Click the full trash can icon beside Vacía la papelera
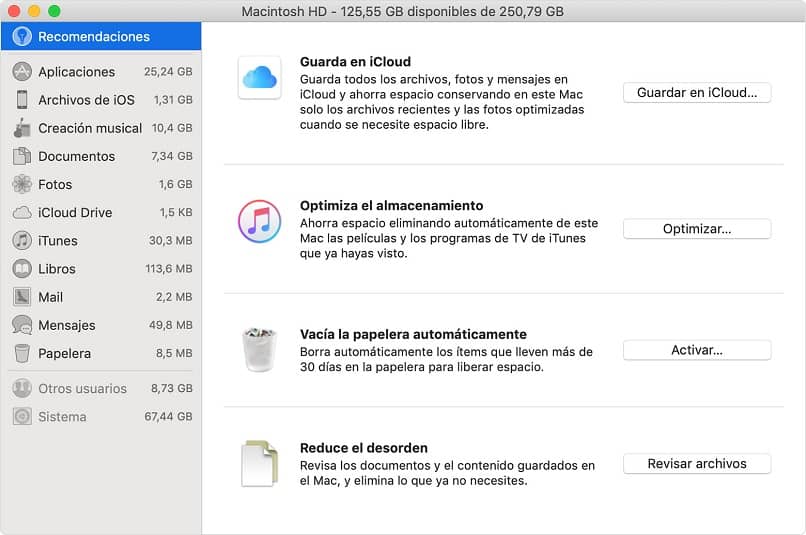Image resolution: width=806 pixels, height=535 pixels. pyautogui.click(x=260, y=349)
